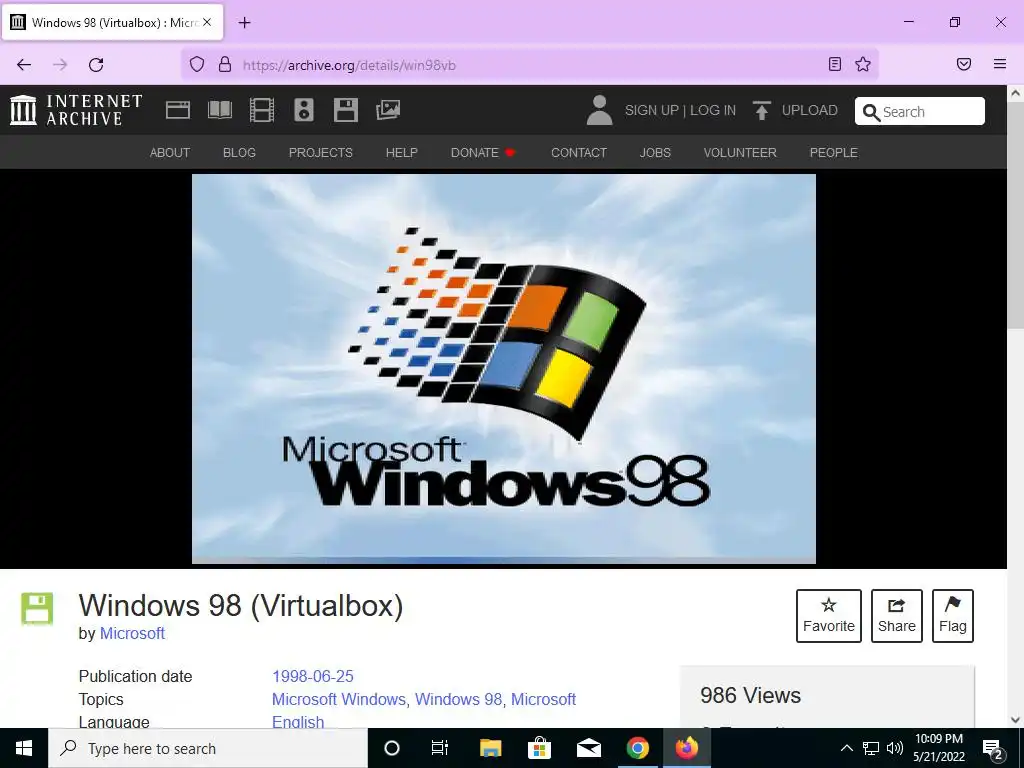Image resolution: width=1024 pixels, height=768 pixels.
Task: Show hidden system tray icons chevron
Action: point(846,748)
